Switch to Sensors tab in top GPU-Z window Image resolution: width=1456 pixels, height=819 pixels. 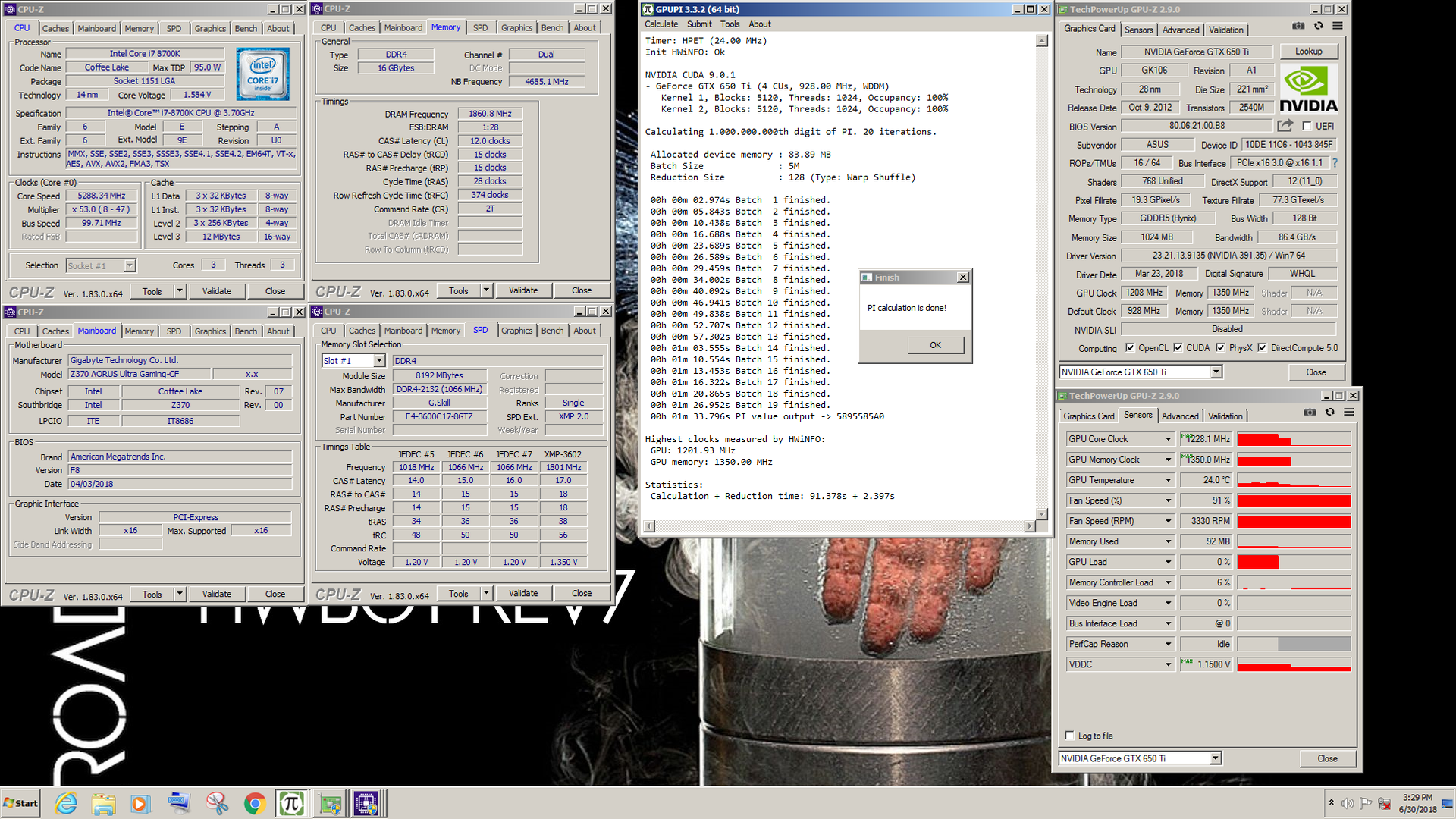1138,30
